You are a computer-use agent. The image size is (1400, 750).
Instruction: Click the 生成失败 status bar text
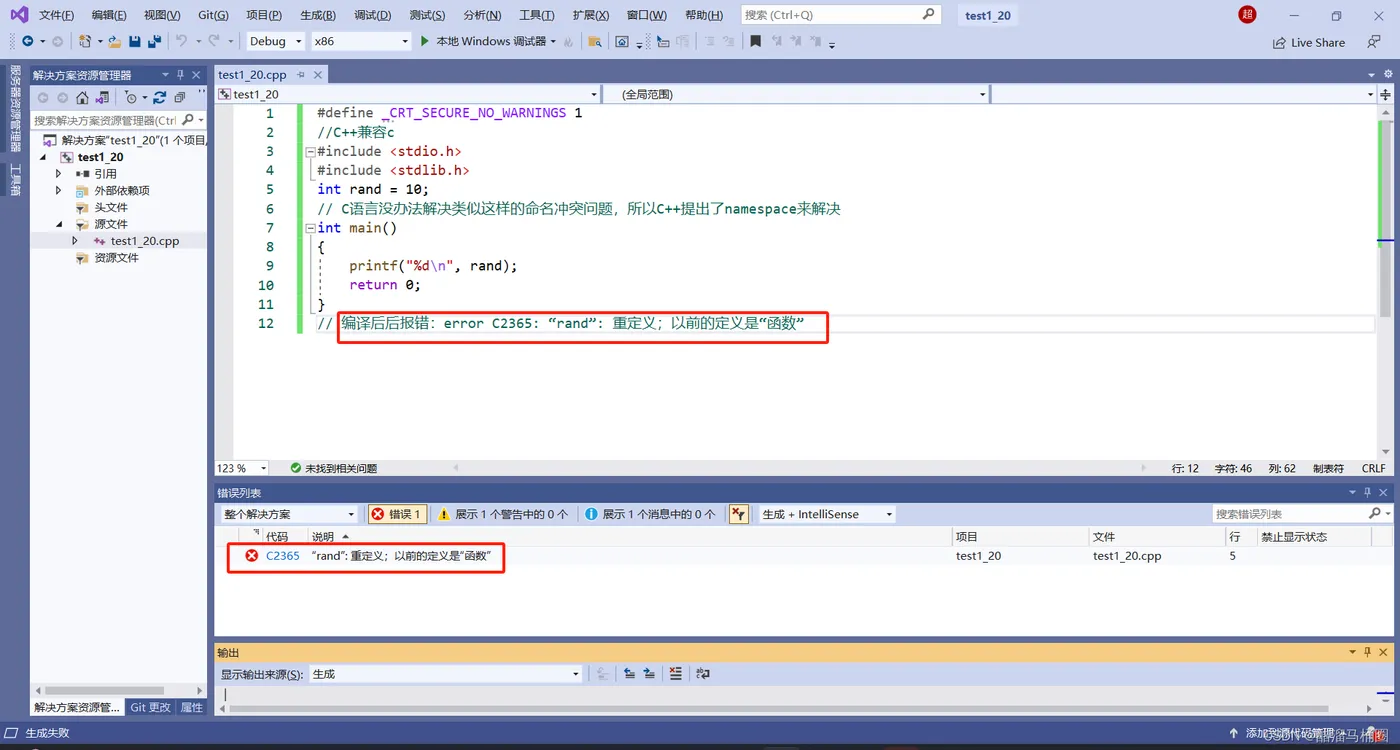click(x=47, y=734)
